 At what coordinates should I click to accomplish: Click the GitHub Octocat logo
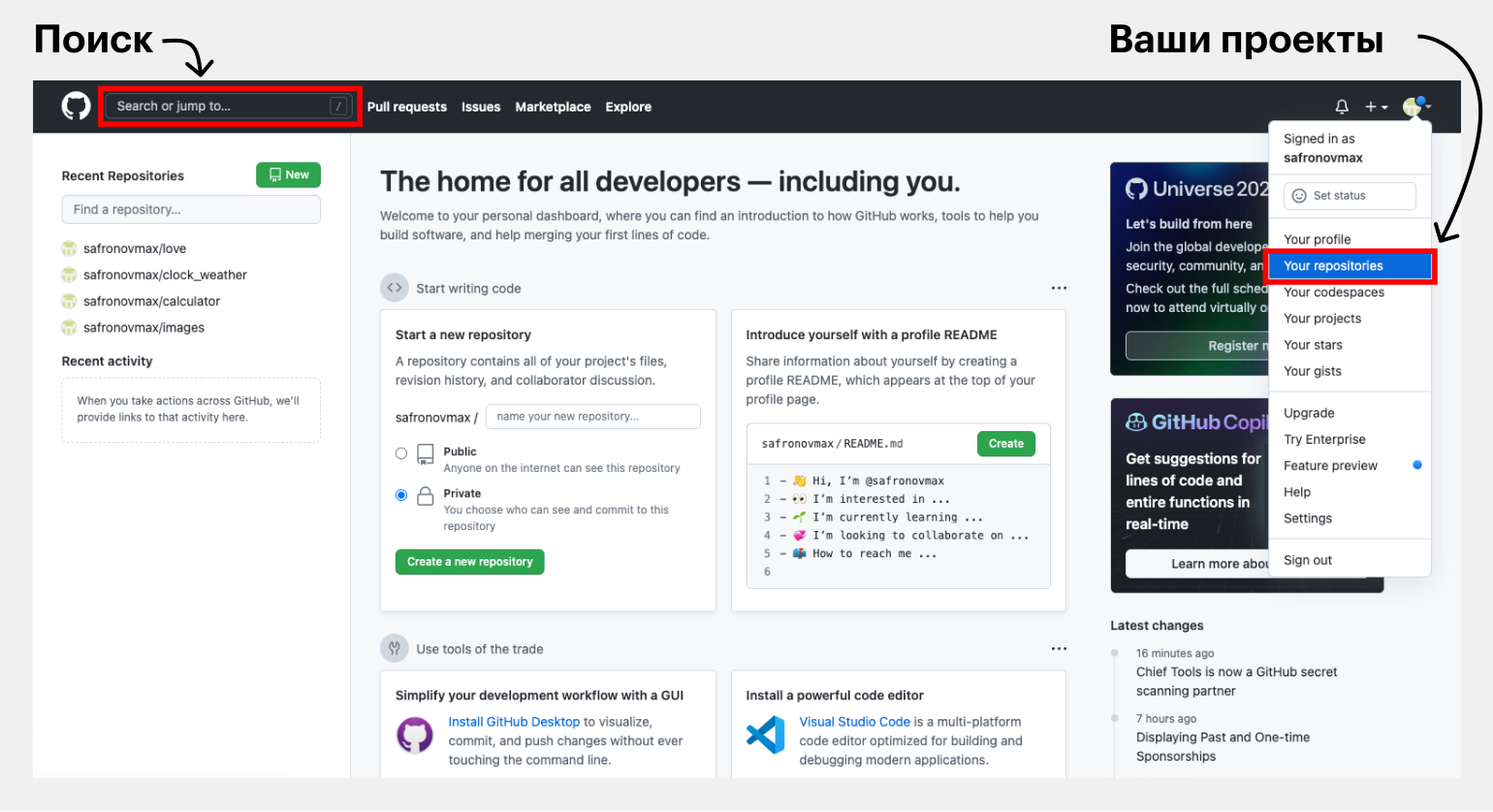point(76,106)
